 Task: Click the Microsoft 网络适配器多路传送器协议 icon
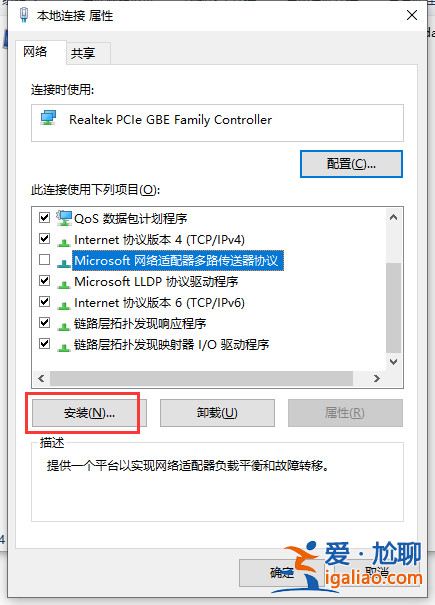coord(64,262)
